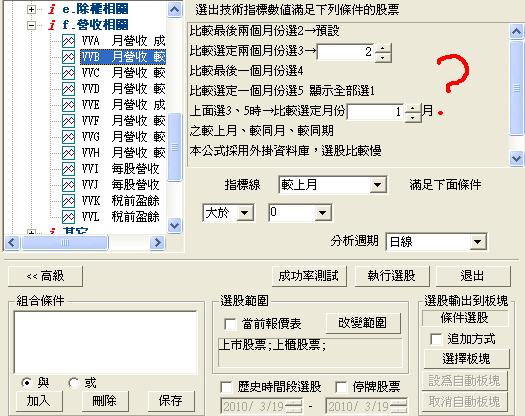Click the chart icon next to VVL
Screen dimensions: 525x416
68,217
